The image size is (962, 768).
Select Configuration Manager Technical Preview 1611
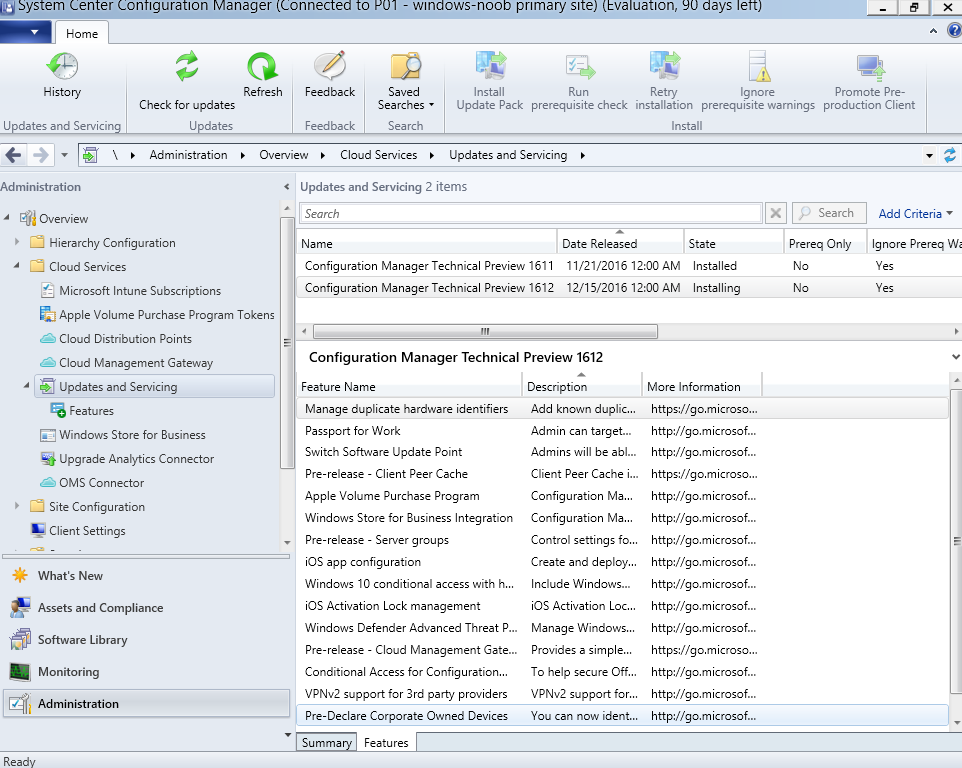628,266
